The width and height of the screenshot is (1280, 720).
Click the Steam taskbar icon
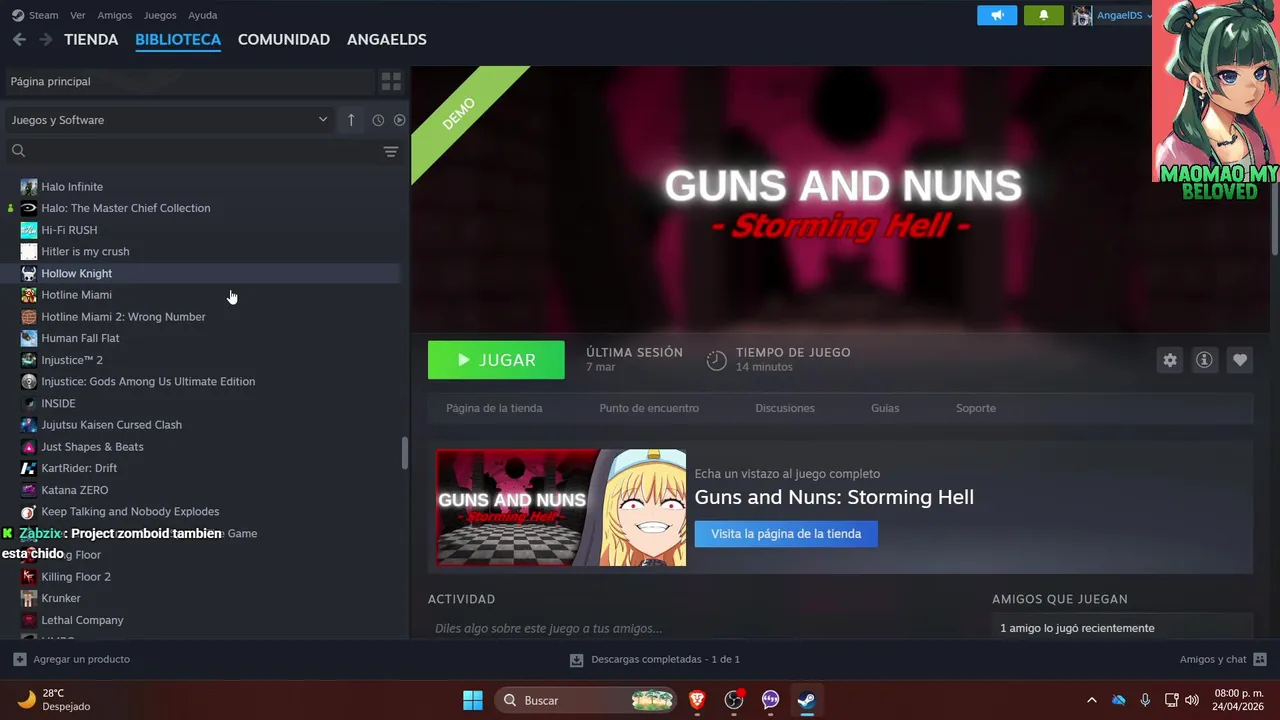(x=806, y=700)
